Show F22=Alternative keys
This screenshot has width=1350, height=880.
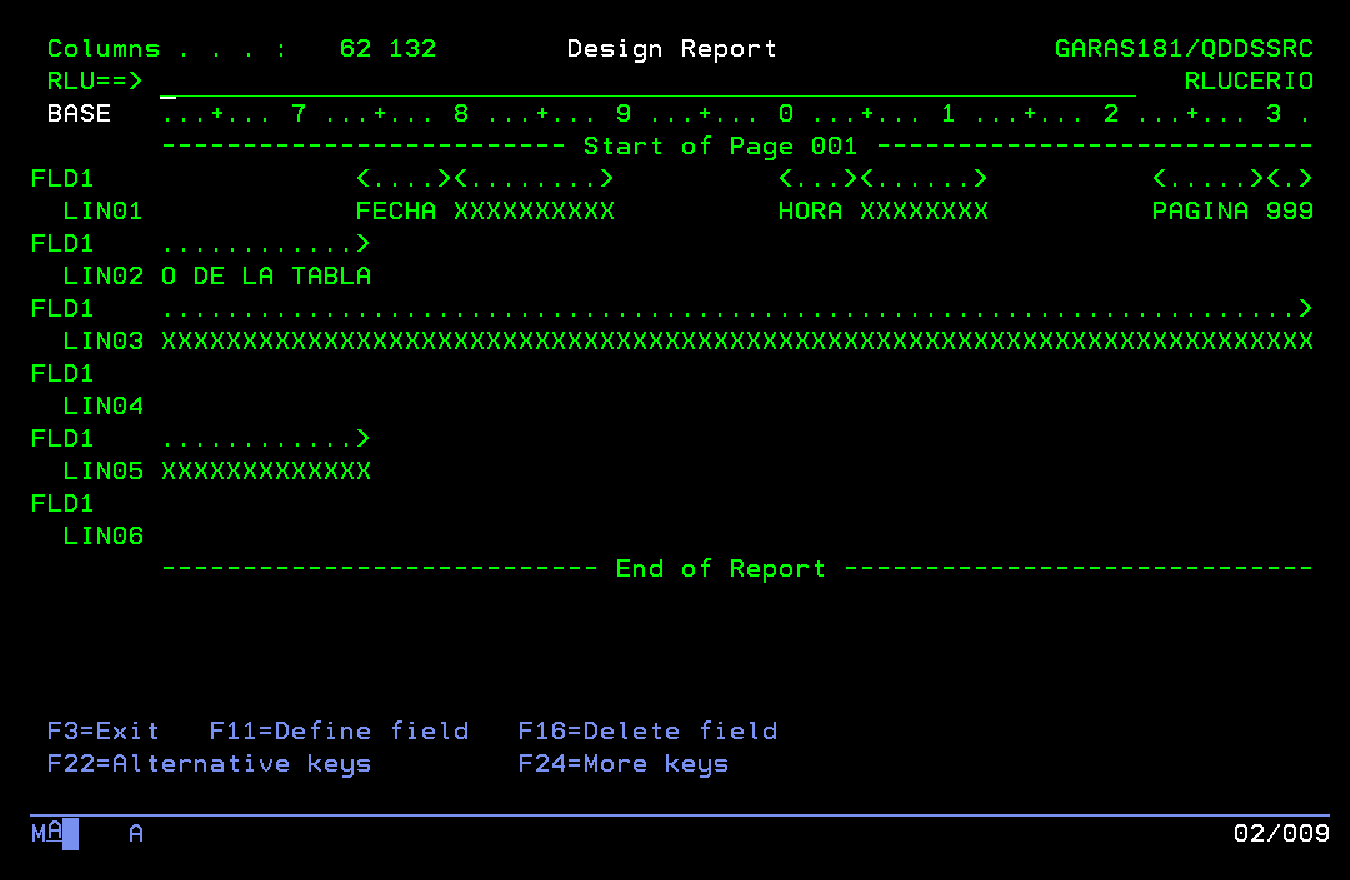[x=209, y=764]
